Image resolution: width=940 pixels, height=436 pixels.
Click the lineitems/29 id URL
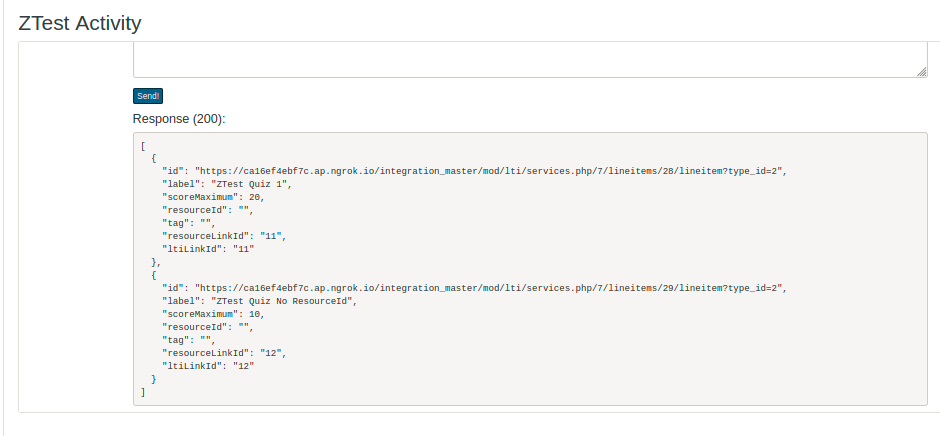pyautogui.click(x=490, y=288)
